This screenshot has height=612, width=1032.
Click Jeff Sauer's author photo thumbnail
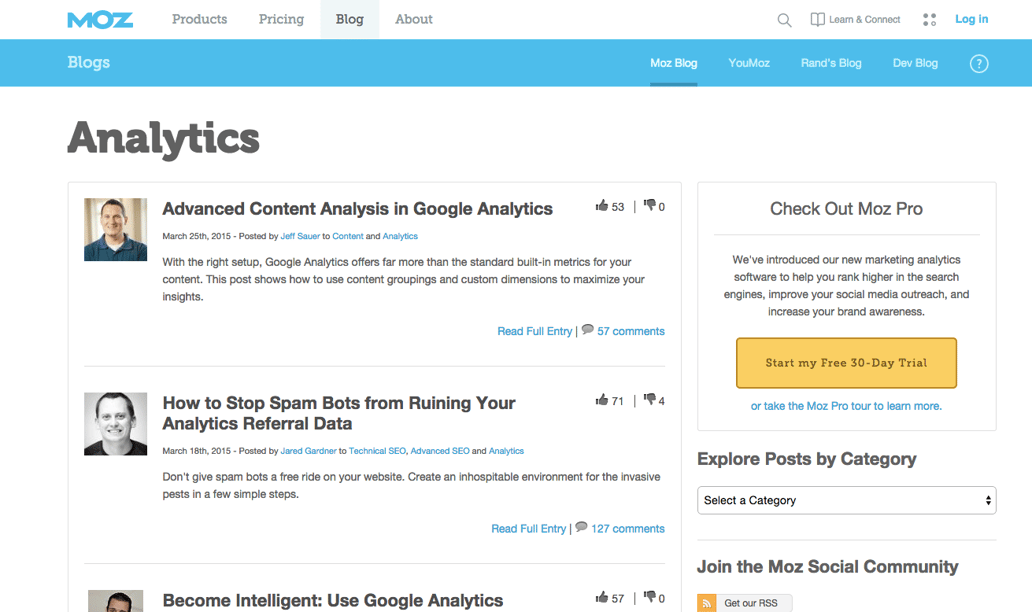click(x=115, y=229)
